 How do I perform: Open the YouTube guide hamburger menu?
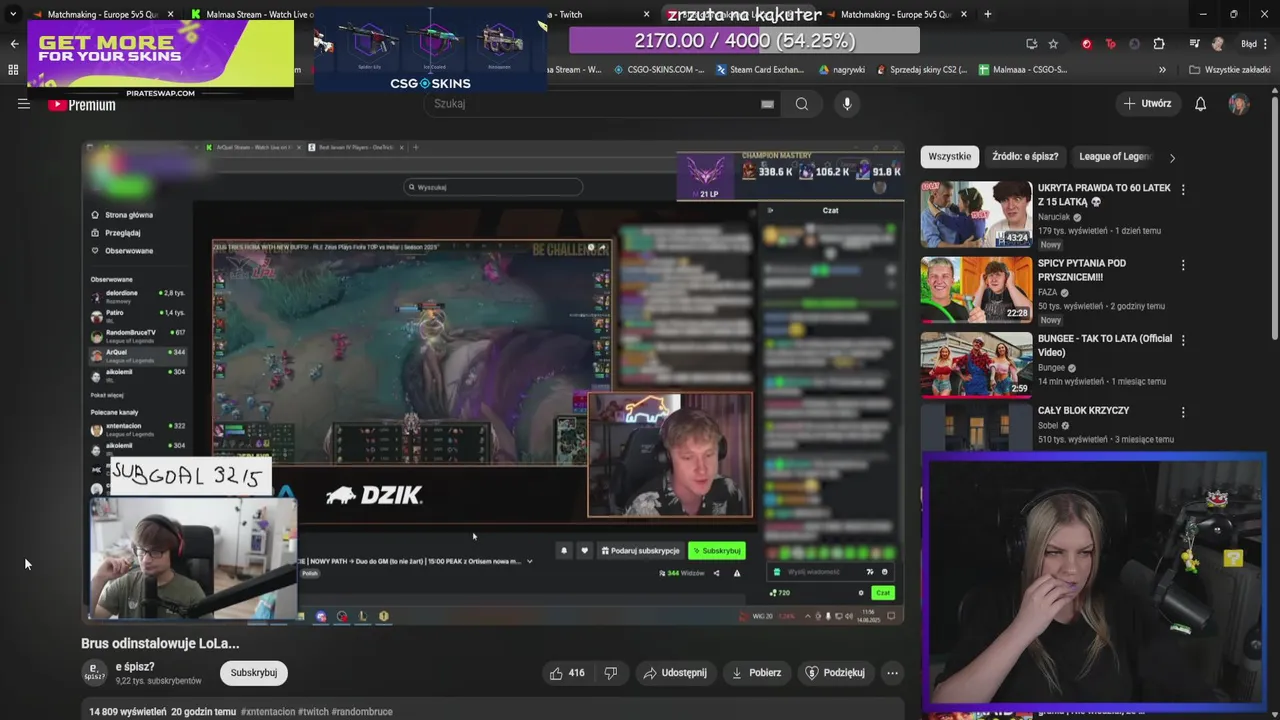point(24,104)
